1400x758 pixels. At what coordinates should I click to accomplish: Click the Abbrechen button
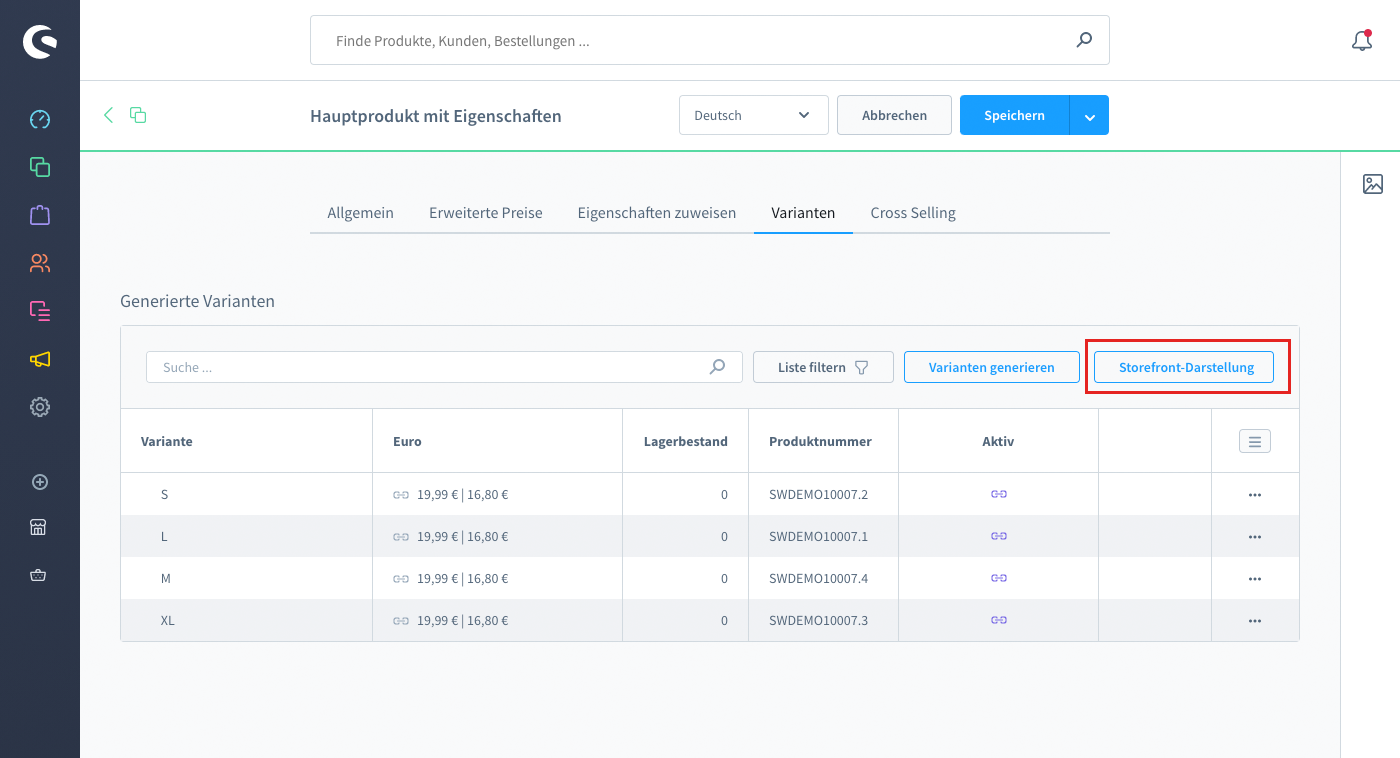(894, 115)
